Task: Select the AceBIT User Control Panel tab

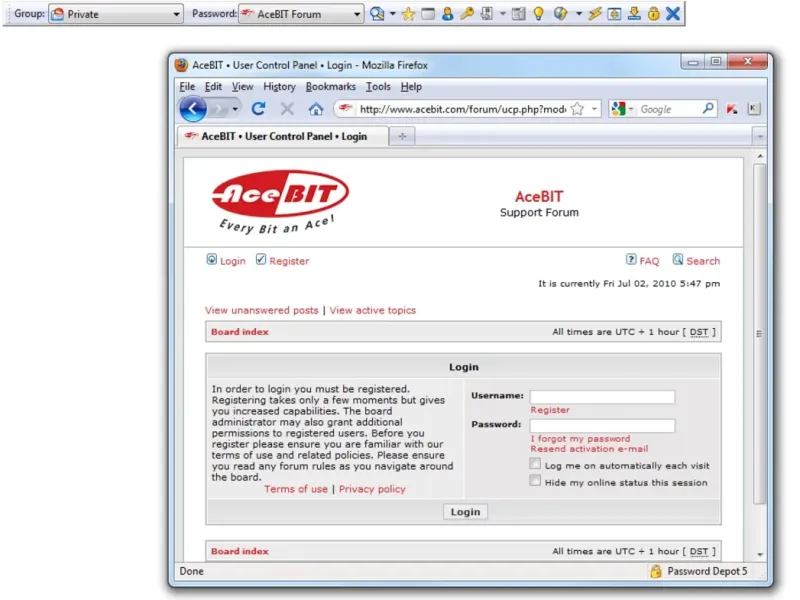Action: click(283, 136)
